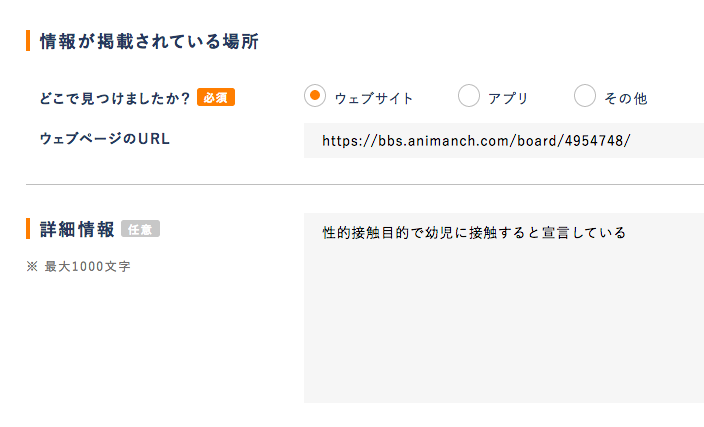
Task: Click the gray 任意 badge
Action: tap(140, 229)
